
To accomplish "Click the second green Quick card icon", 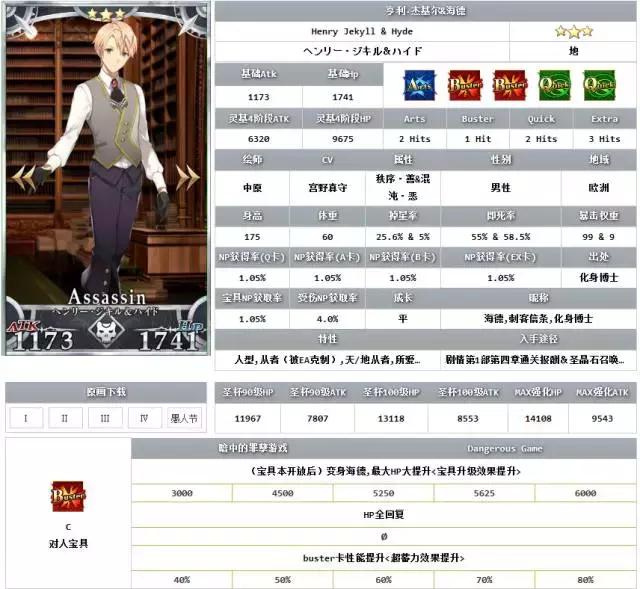I will pyautogui.click(x=599, y=85).
